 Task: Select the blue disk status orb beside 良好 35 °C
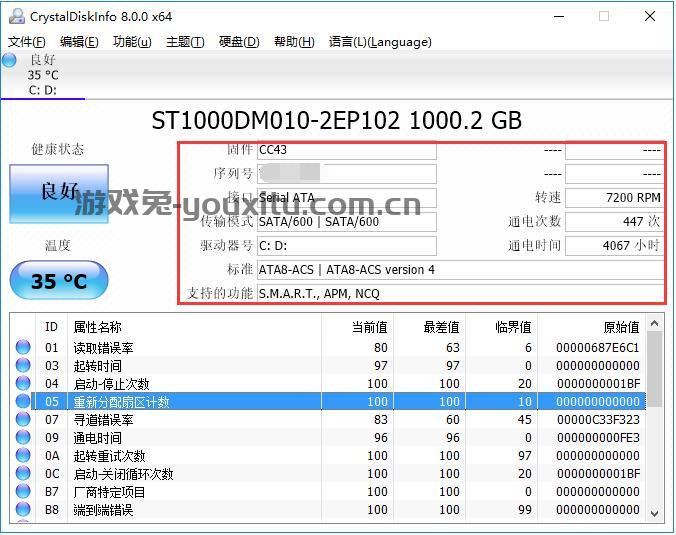coord(9,60)
